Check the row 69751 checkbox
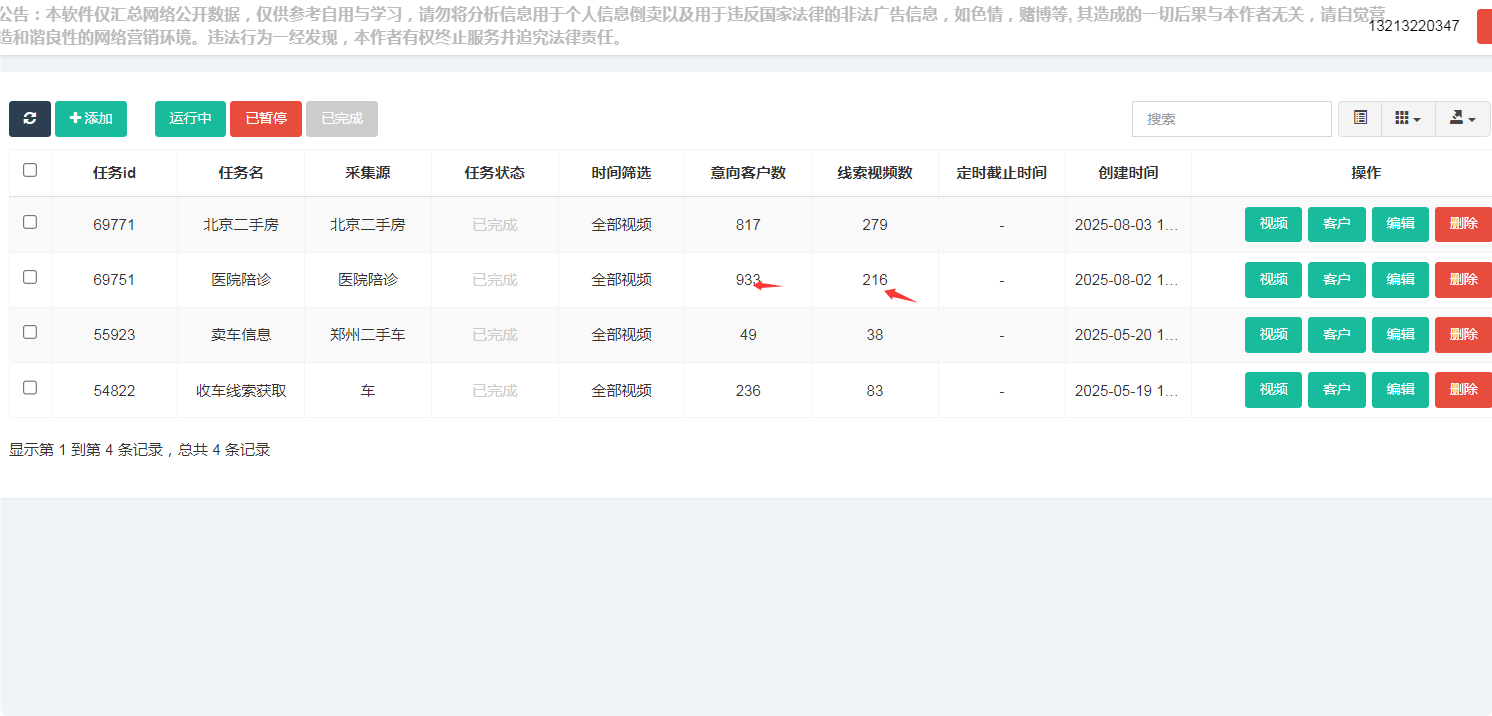 point(30,277)
